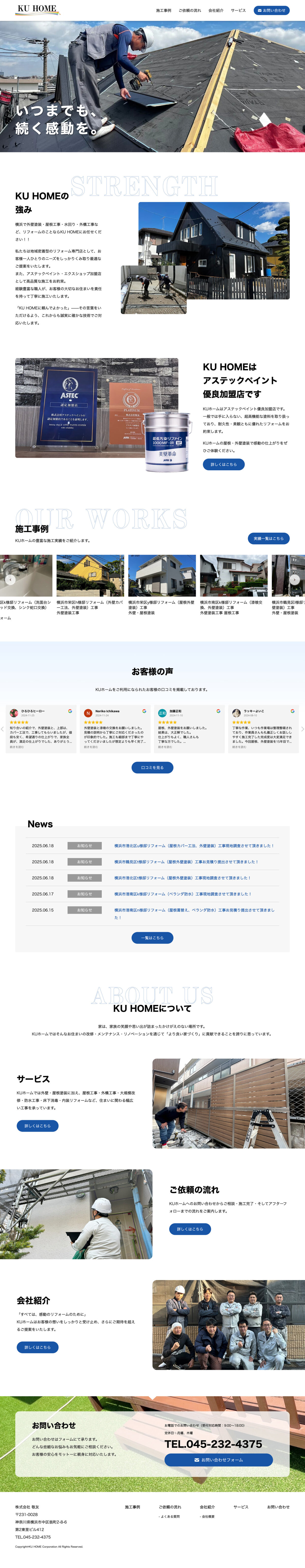Click the 実績一覧はこちら button

tap(268, 539)
